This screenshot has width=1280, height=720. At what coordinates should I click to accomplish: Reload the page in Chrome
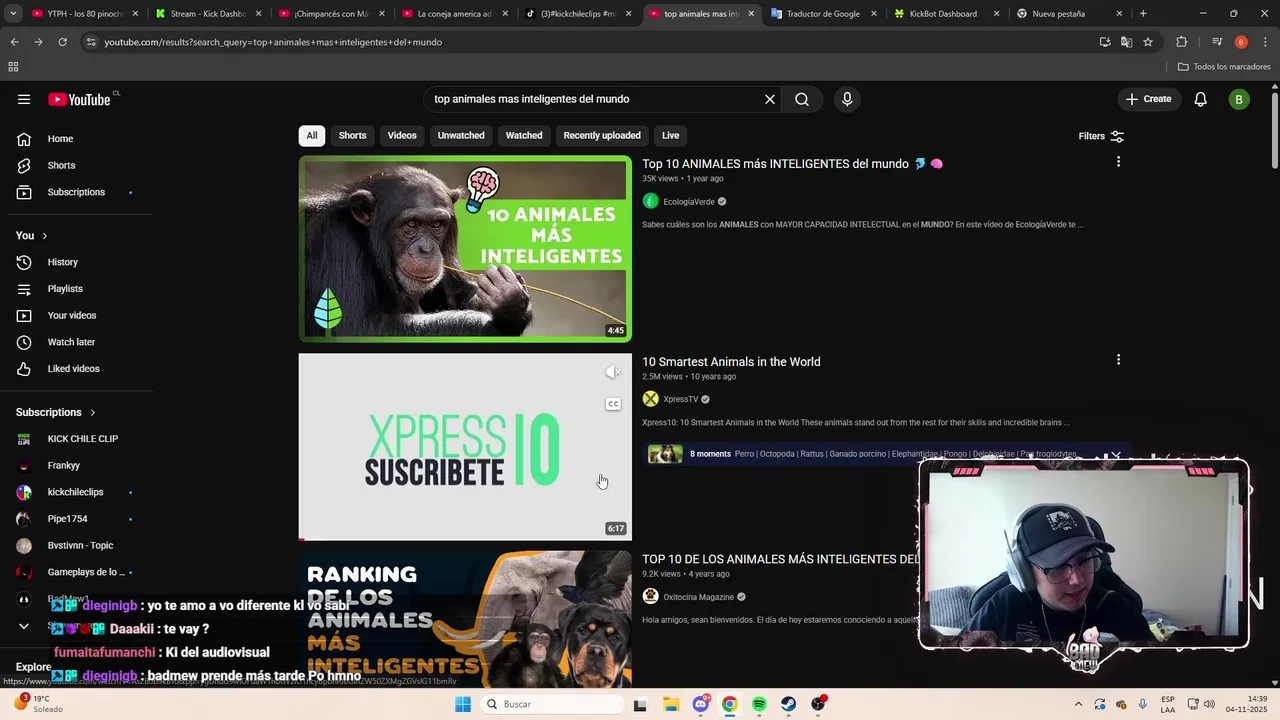pyautogui.click(x=62, y=42)
